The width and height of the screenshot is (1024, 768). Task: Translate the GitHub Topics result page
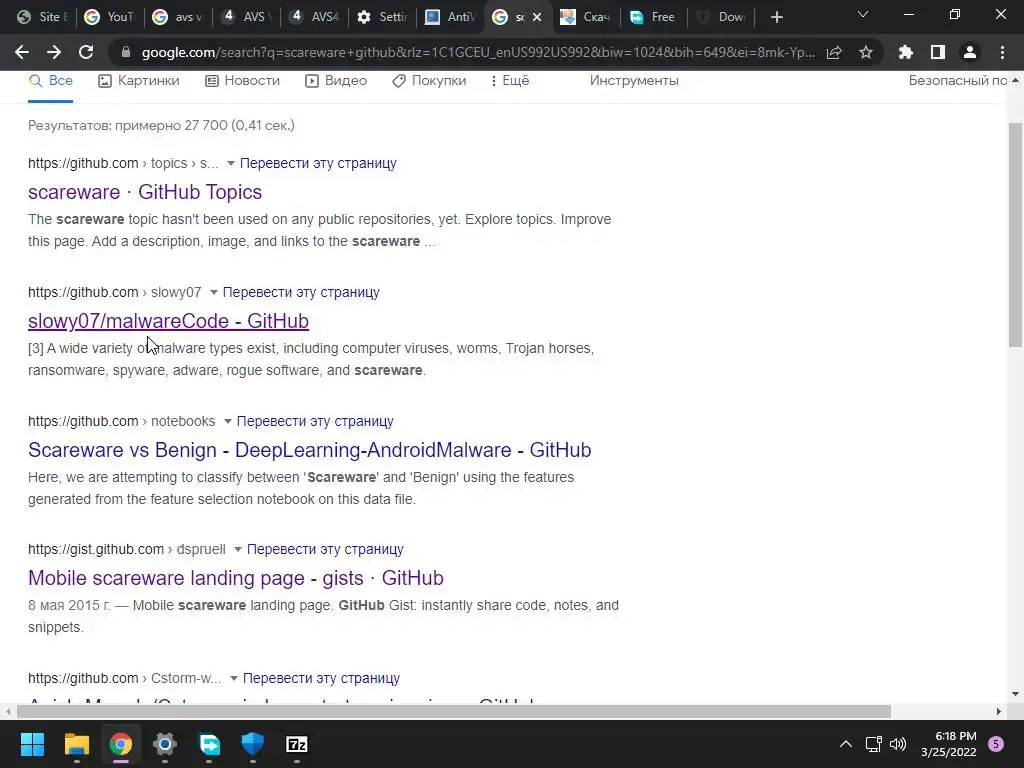[318, 163]
